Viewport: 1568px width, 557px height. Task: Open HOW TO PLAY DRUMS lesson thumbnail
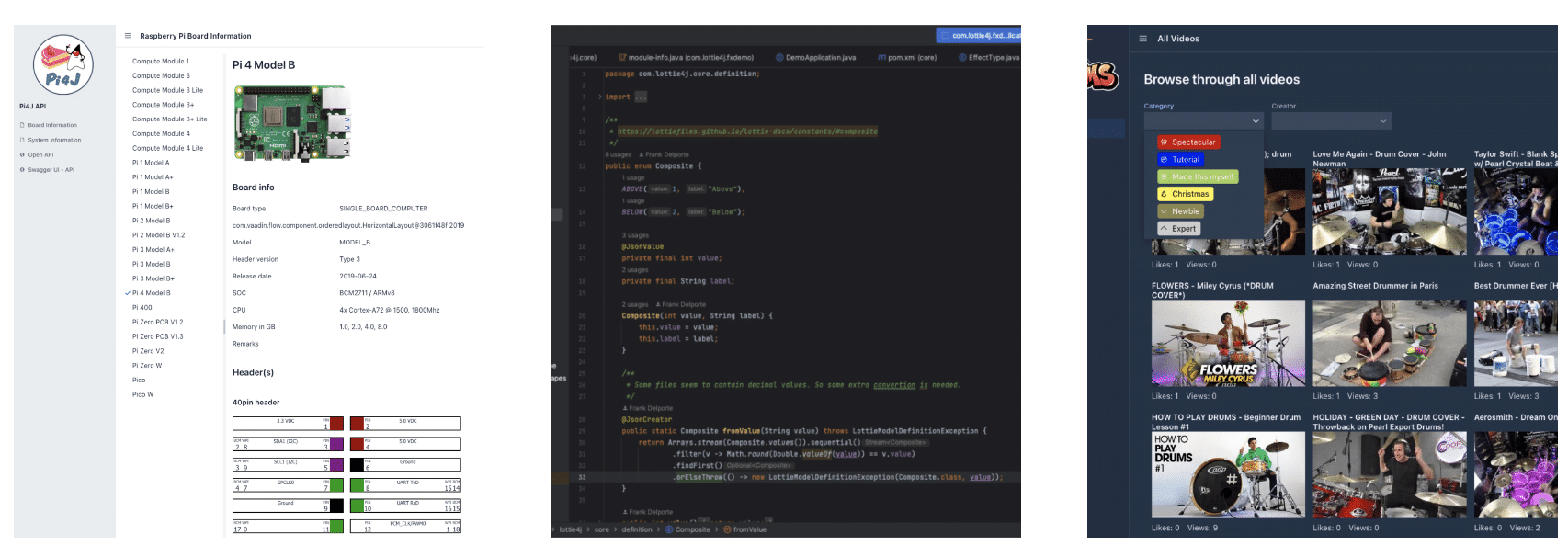point(1228,474)
